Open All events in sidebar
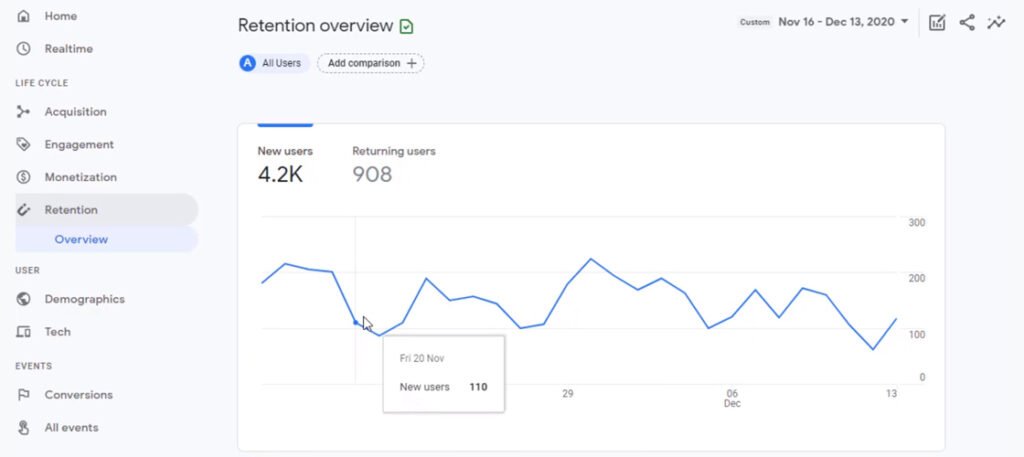 (71, 428)
